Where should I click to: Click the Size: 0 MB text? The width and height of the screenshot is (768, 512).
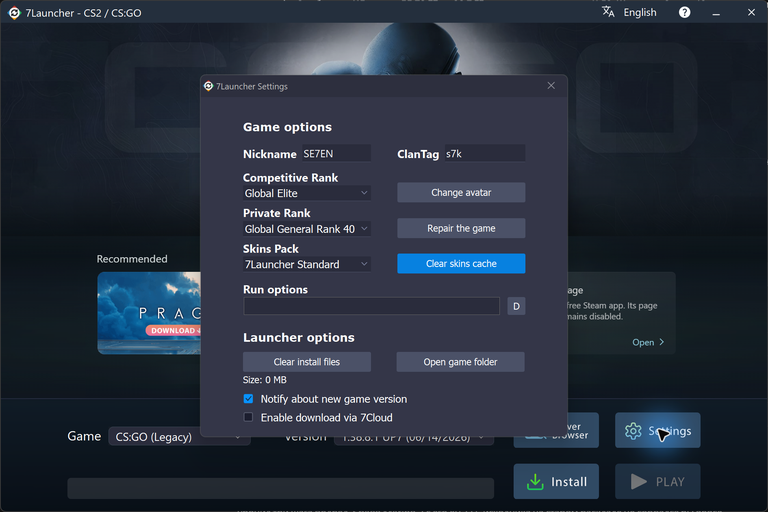point(264,380)
